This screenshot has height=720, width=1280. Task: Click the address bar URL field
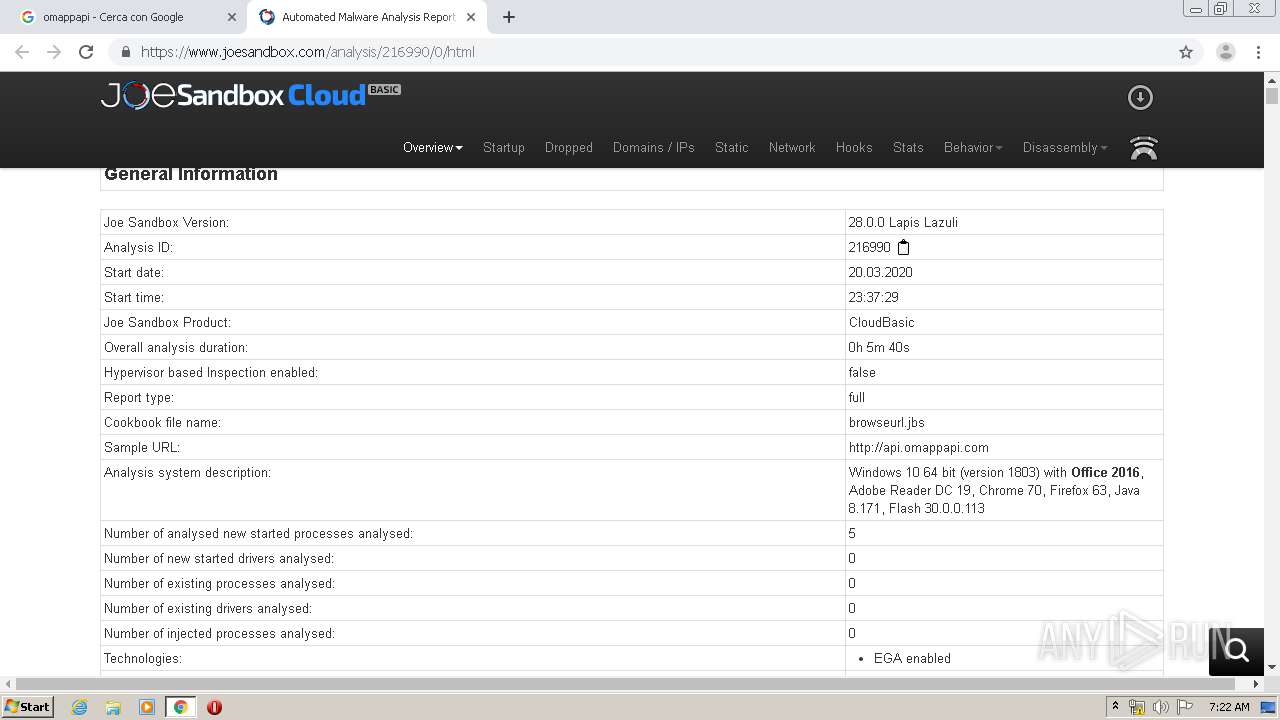coord(640,52)
